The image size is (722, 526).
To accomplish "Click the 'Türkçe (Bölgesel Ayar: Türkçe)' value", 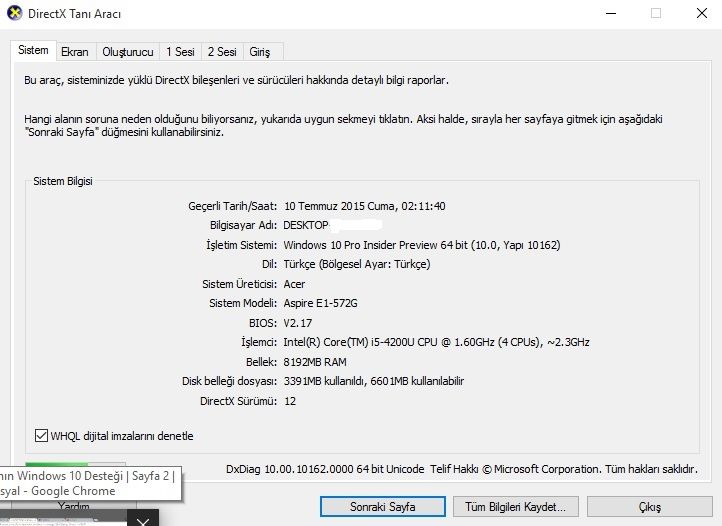I will 357,264.
